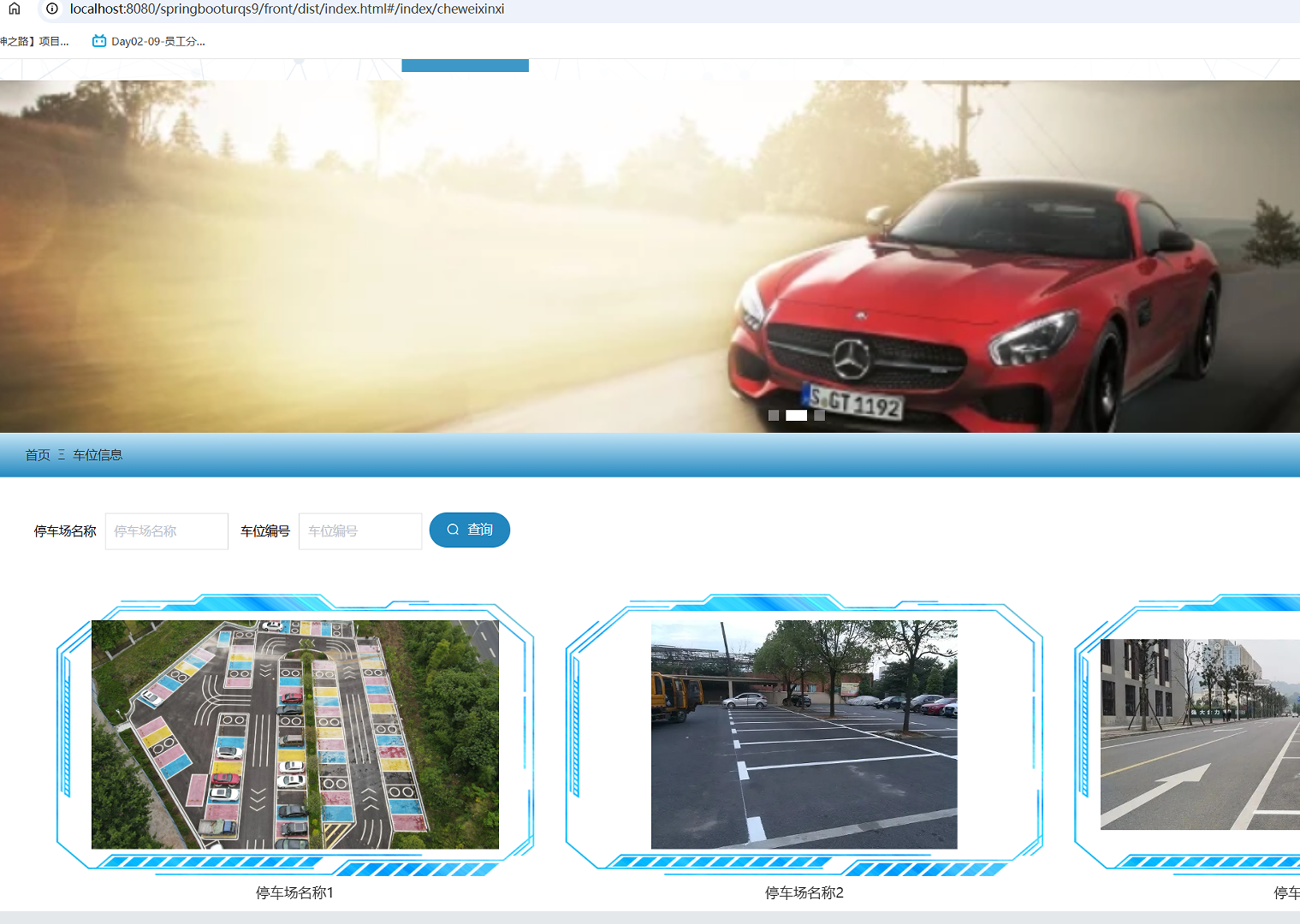Go to 首页 in the breadcrumb
The image size is (1300, 924).
click(38, 455)
